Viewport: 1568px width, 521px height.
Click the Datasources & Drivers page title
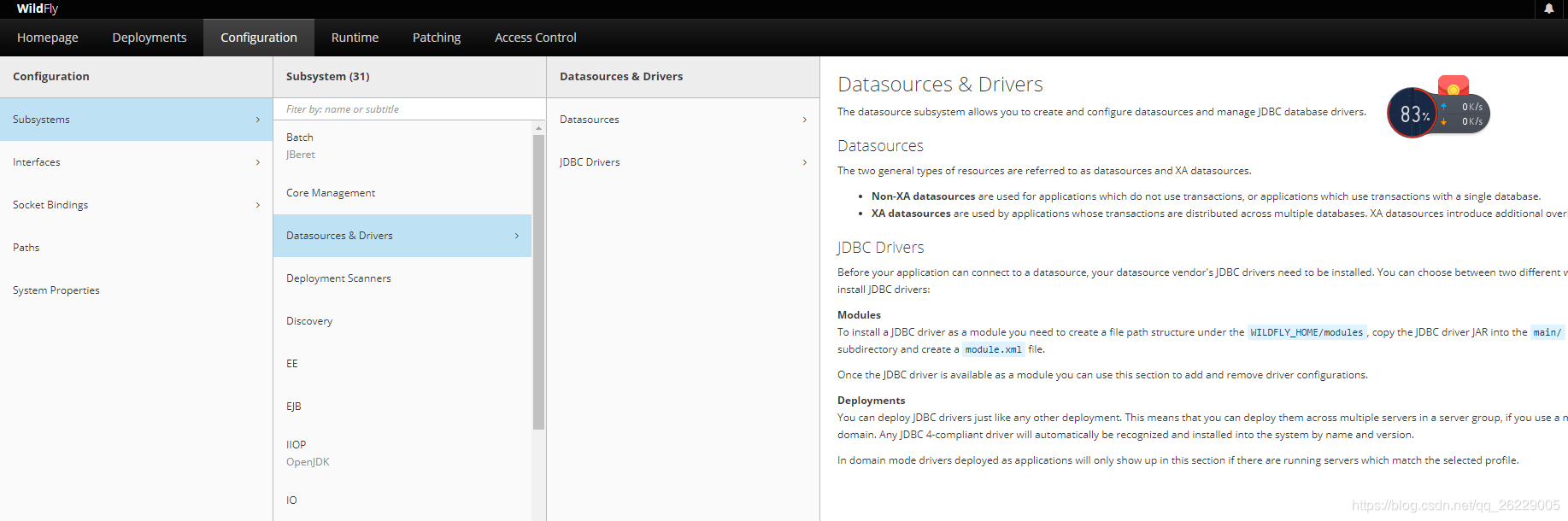point(940,85)
